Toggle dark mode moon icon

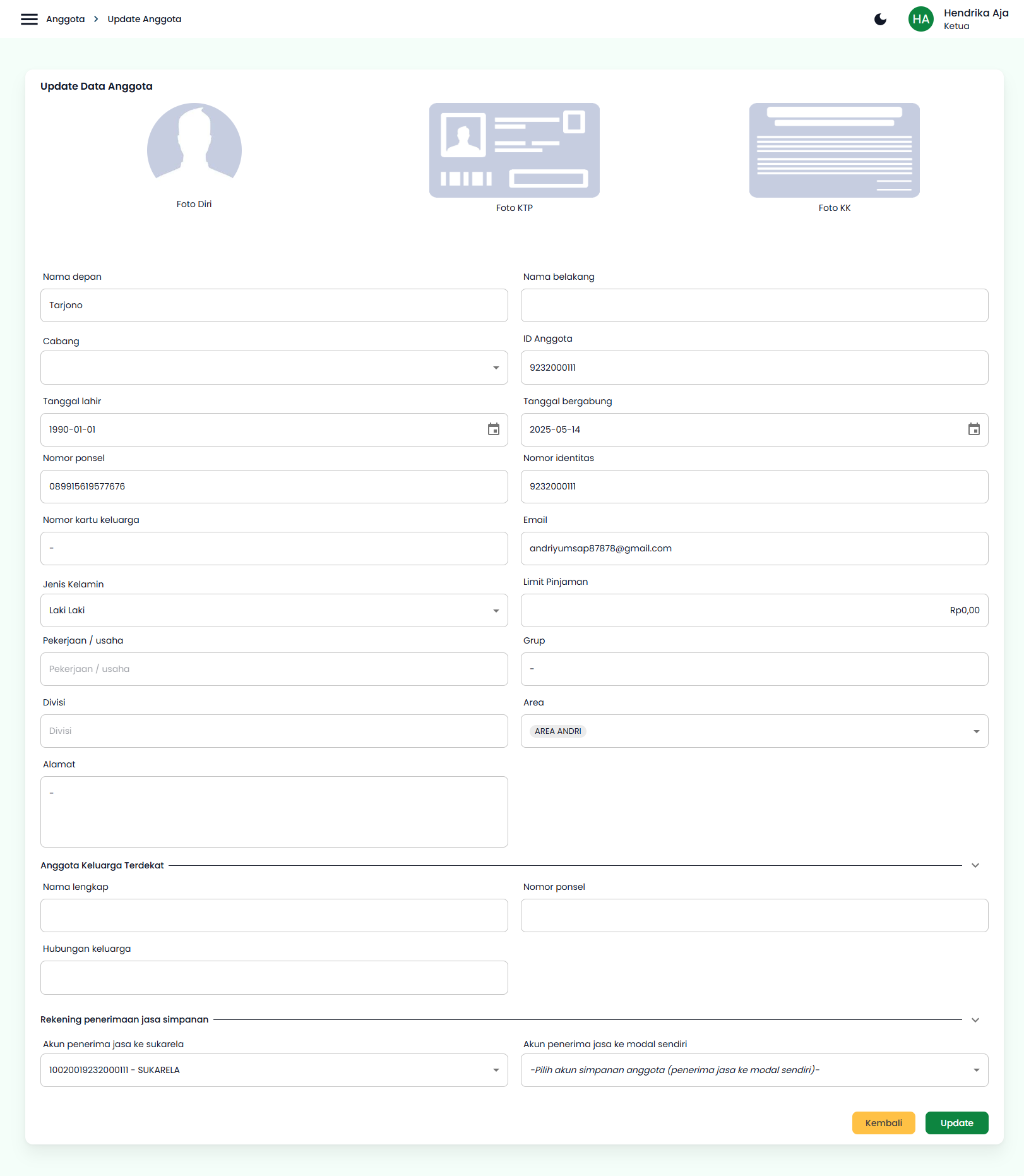[x=880, y=19]
